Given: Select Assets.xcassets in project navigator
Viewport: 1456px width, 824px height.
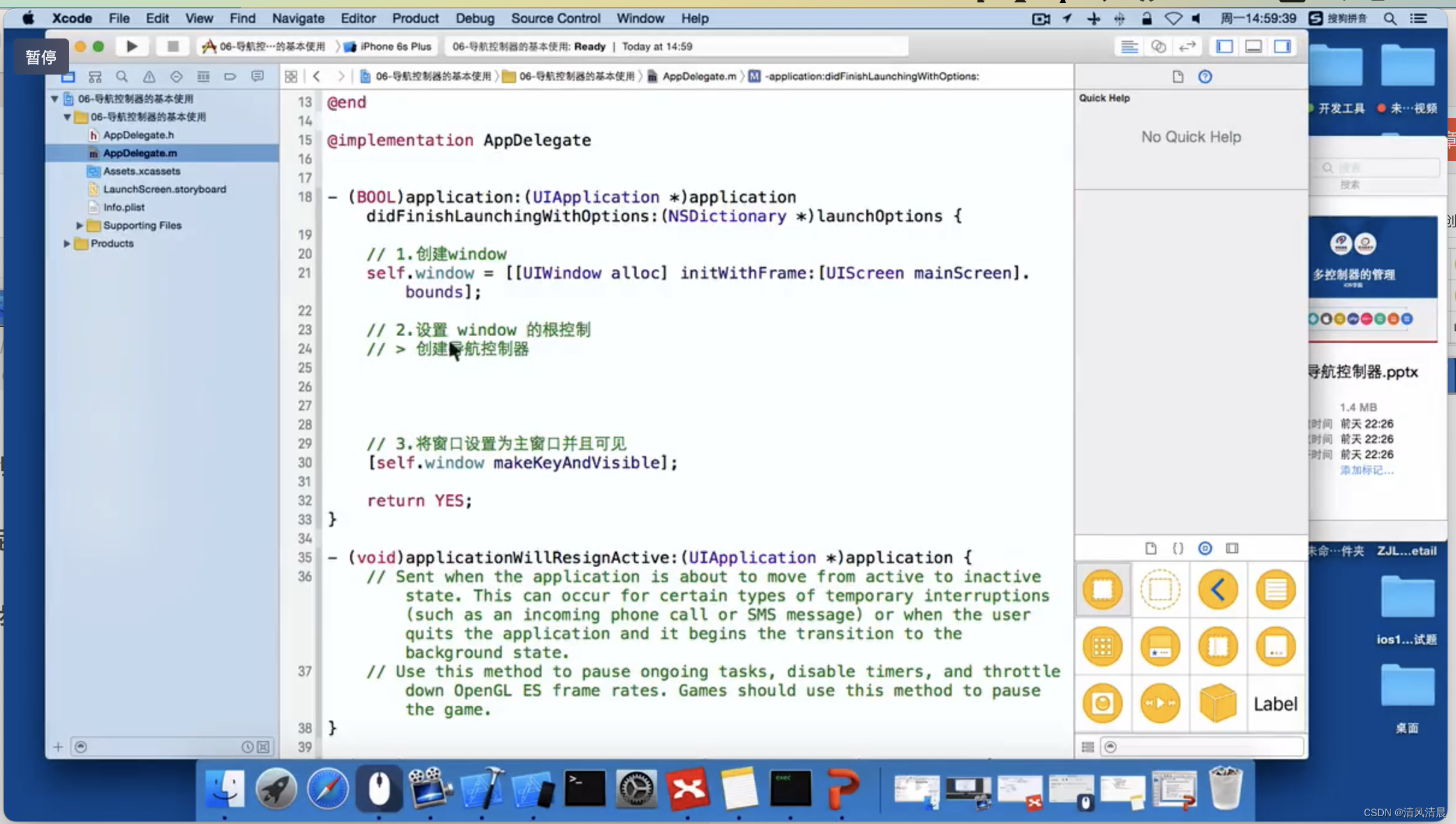Looking at the screenshot, I should 141,171.
